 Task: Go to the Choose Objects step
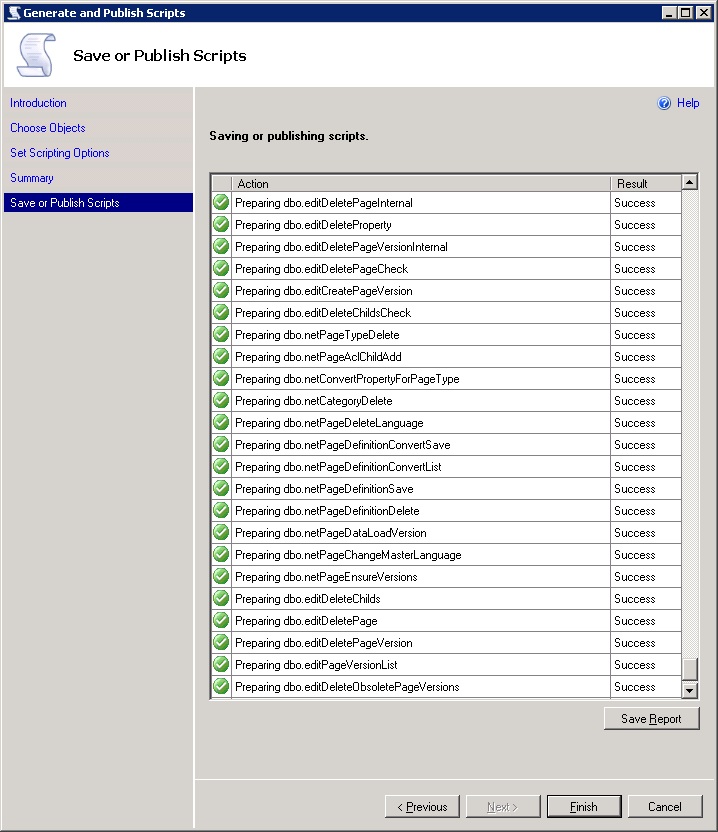[48, 128]
